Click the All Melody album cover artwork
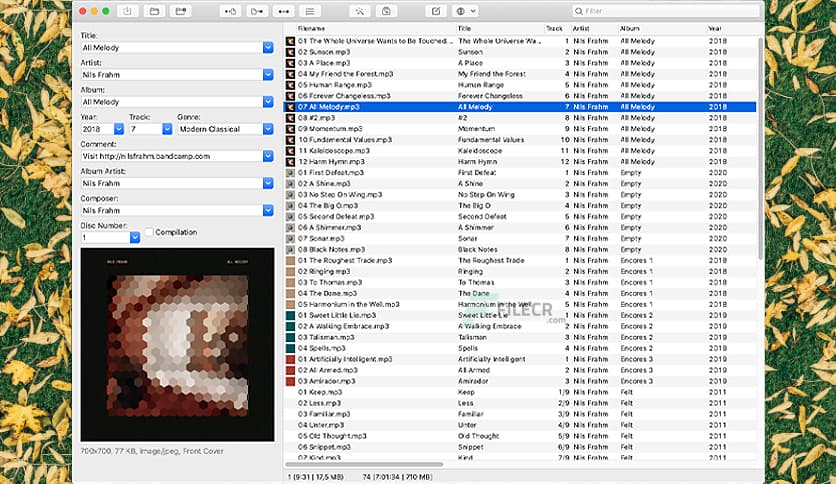This screenshot has height=484, width=836. pyautogui.click(x=178, y=344)
